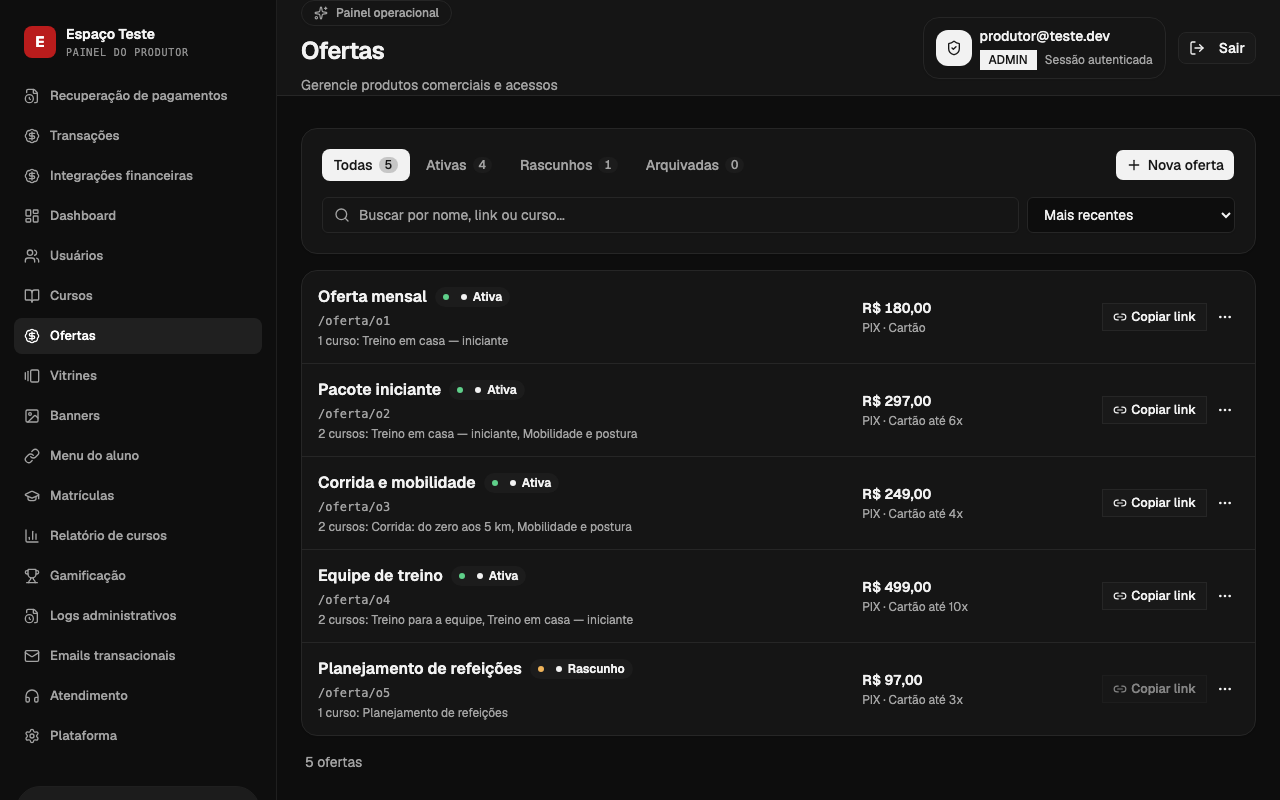Viewport: 1280px width, 800px height.
Task: Open more options for Oferta mensal
Action: click(x=1225, y=317)
